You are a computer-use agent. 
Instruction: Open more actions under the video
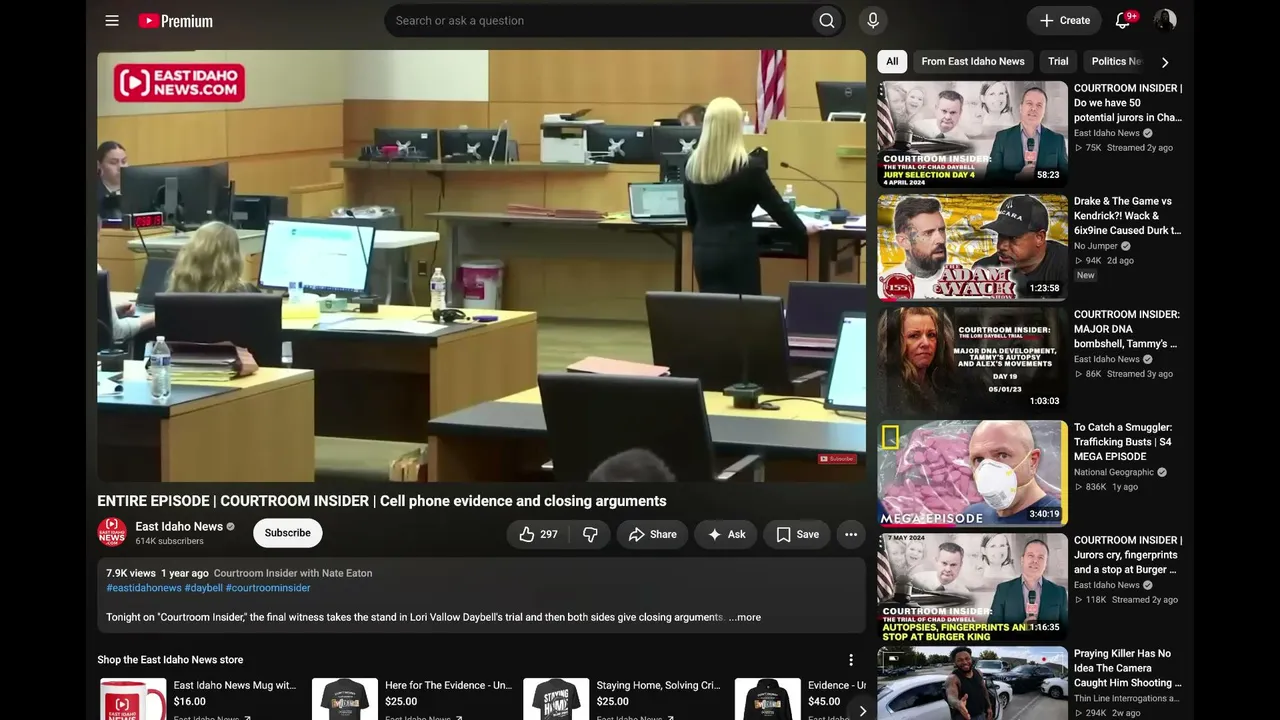click(x=851, y=534)
